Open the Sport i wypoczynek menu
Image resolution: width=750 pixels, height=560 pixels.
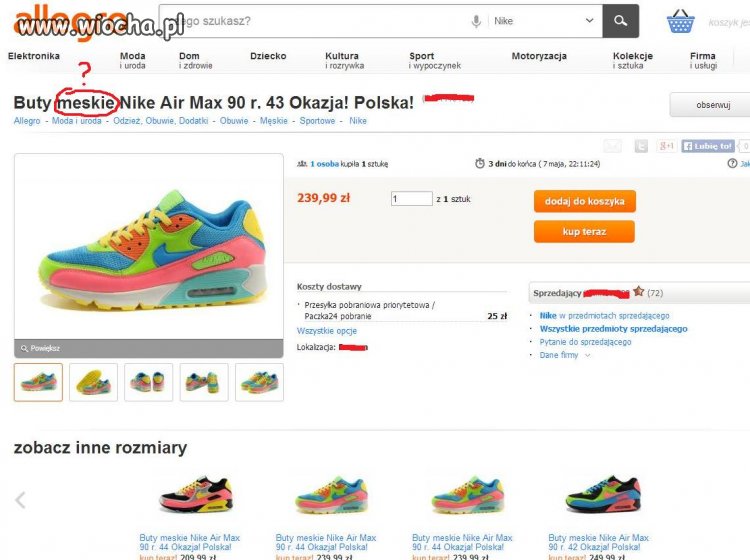434,60
